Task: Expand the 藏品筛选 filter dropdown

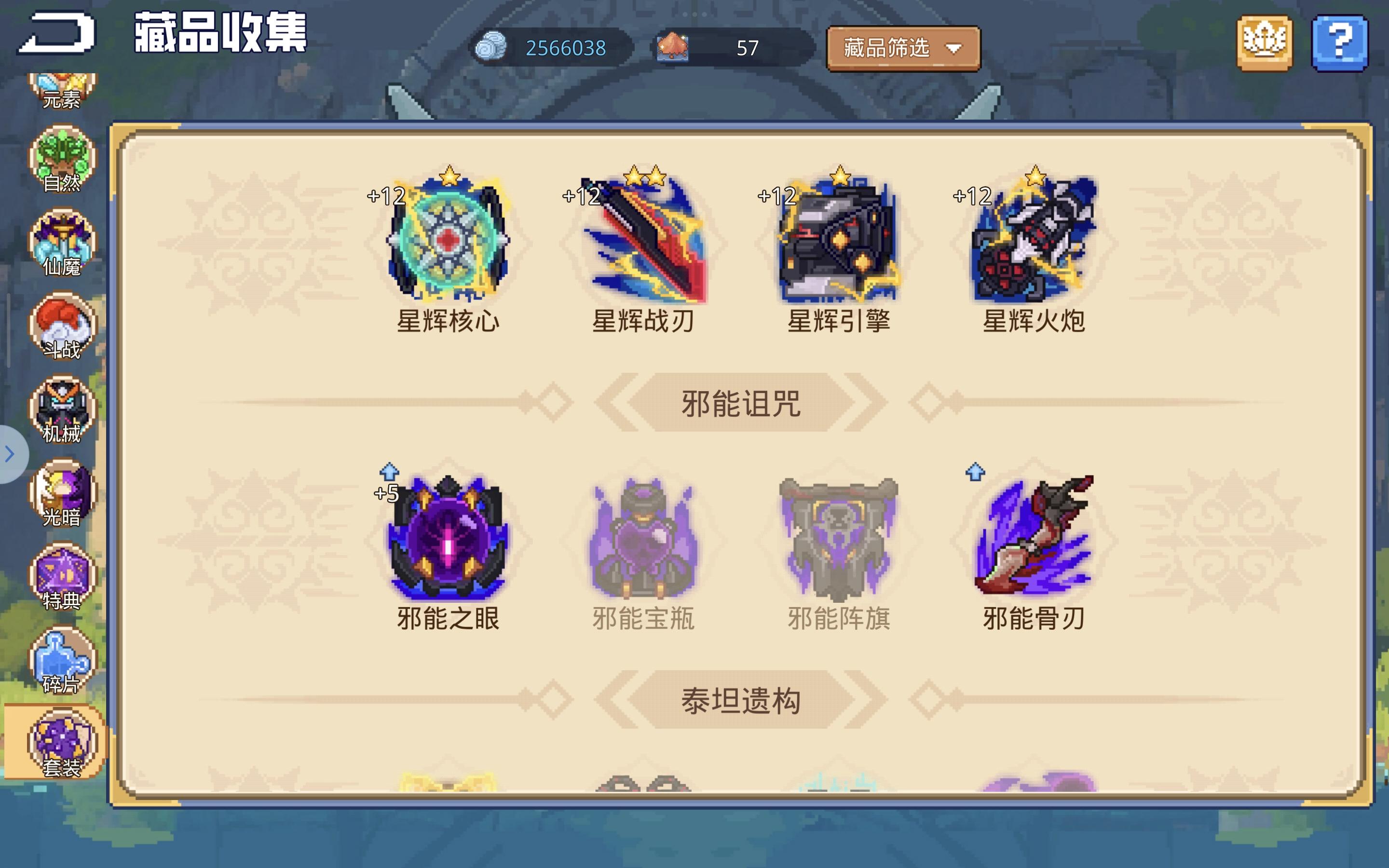Action: (903, 48)
